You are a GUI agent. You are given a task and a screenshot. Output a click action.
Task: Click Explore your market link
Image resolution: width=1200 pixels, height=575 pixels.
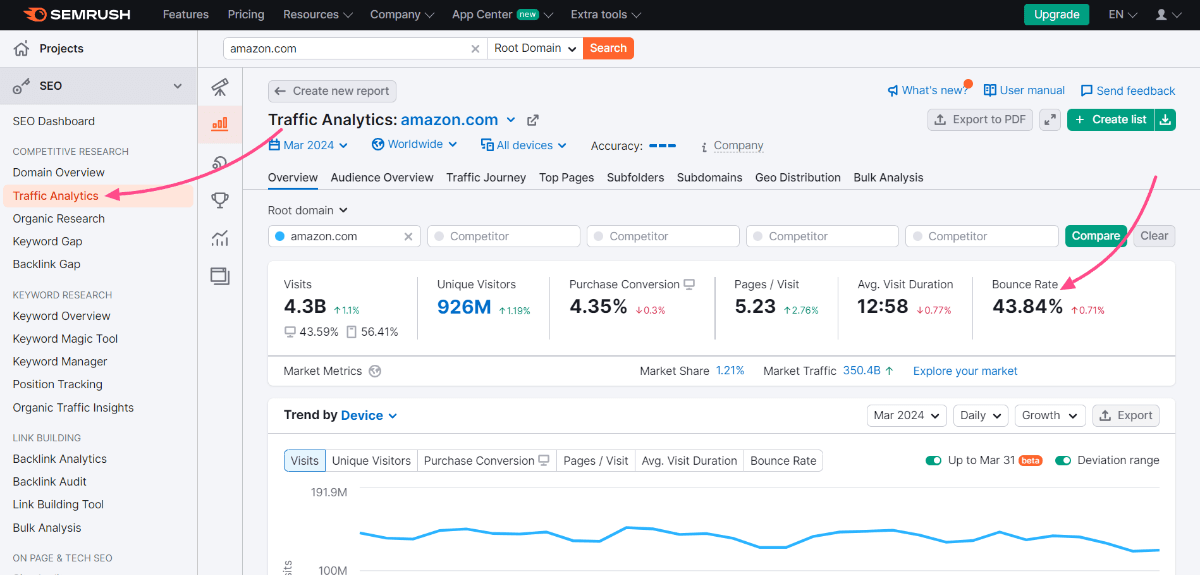tap(965, 371)
